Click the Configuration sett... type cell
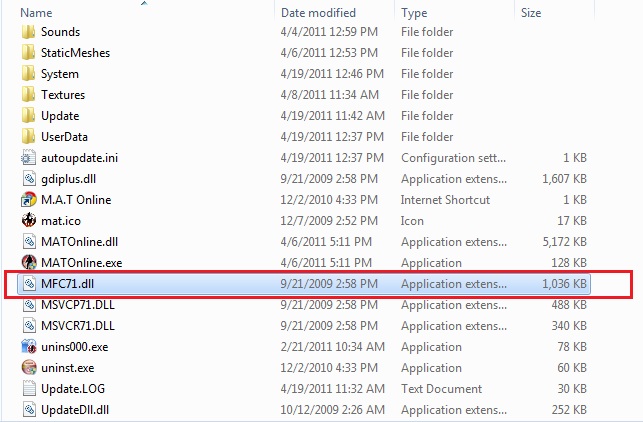The height and width of the screenshot is (422, 643). tap(454, 158)
